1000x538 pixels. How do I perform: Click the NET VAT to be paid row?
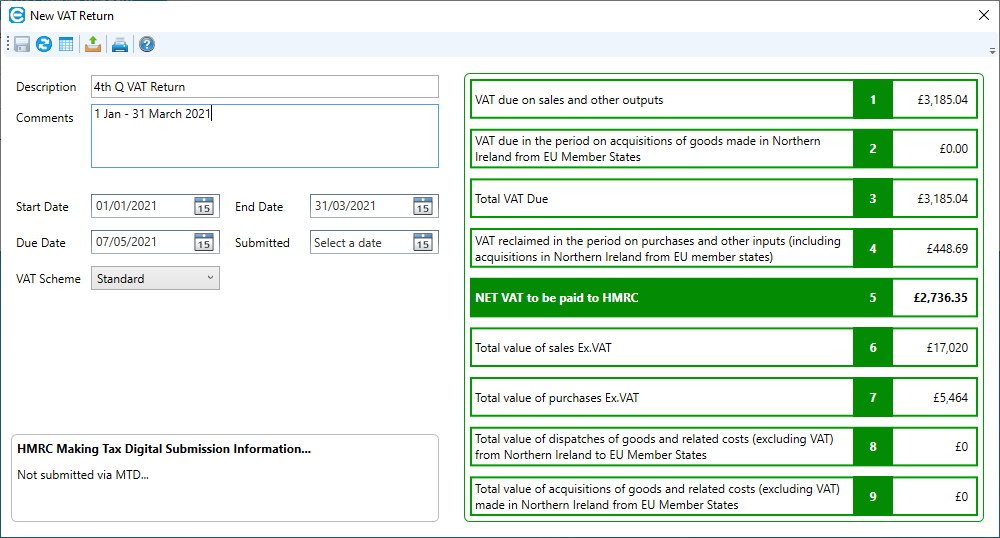(661, 298)
